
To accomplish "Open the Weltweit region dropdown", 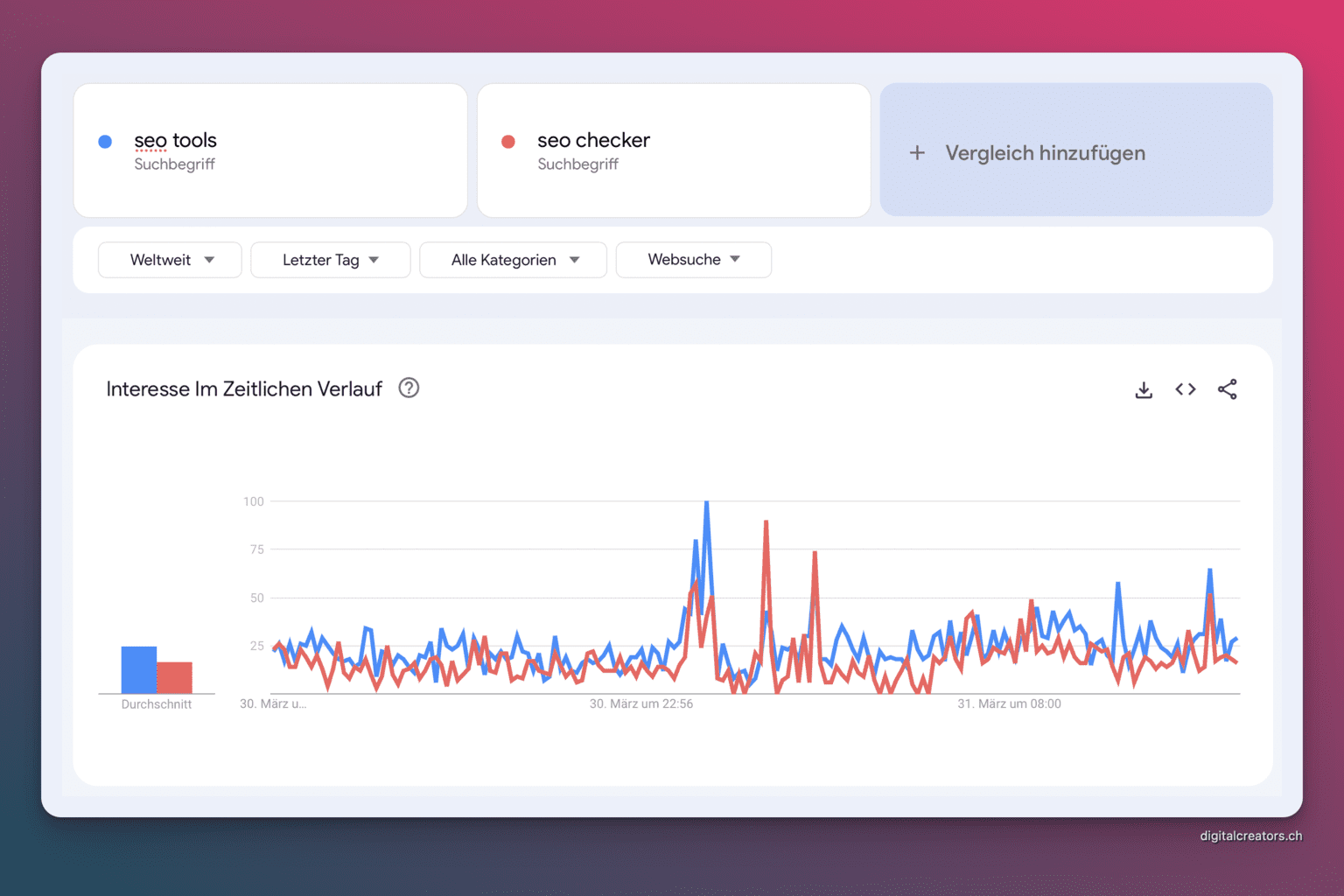I will [x=170, y=260].
